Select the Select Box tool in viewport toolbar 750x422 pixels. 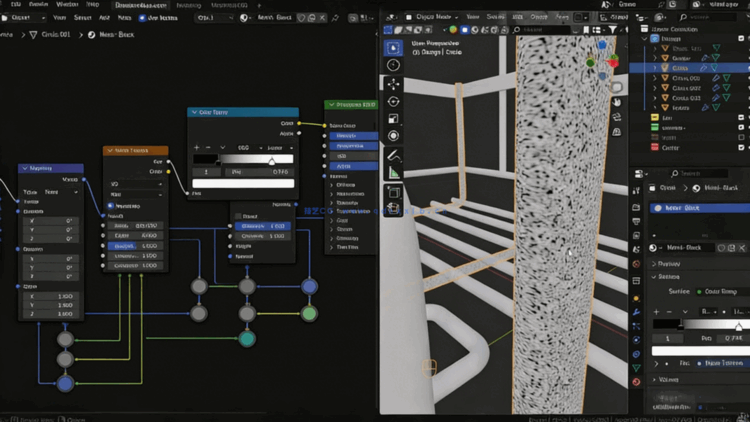[x=393, y=48]
